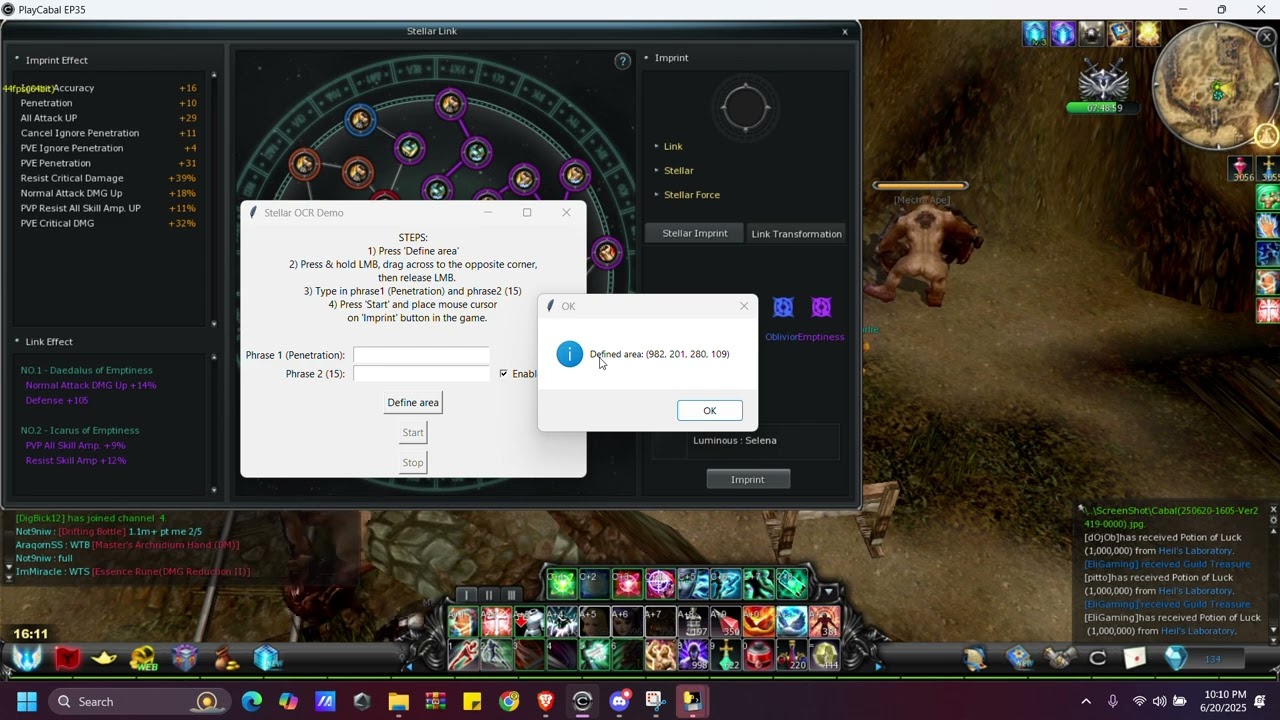Screen dimensions: 1280x720
Task: Open Google Chrome from the taskbar
Action: tap(509, 702)
